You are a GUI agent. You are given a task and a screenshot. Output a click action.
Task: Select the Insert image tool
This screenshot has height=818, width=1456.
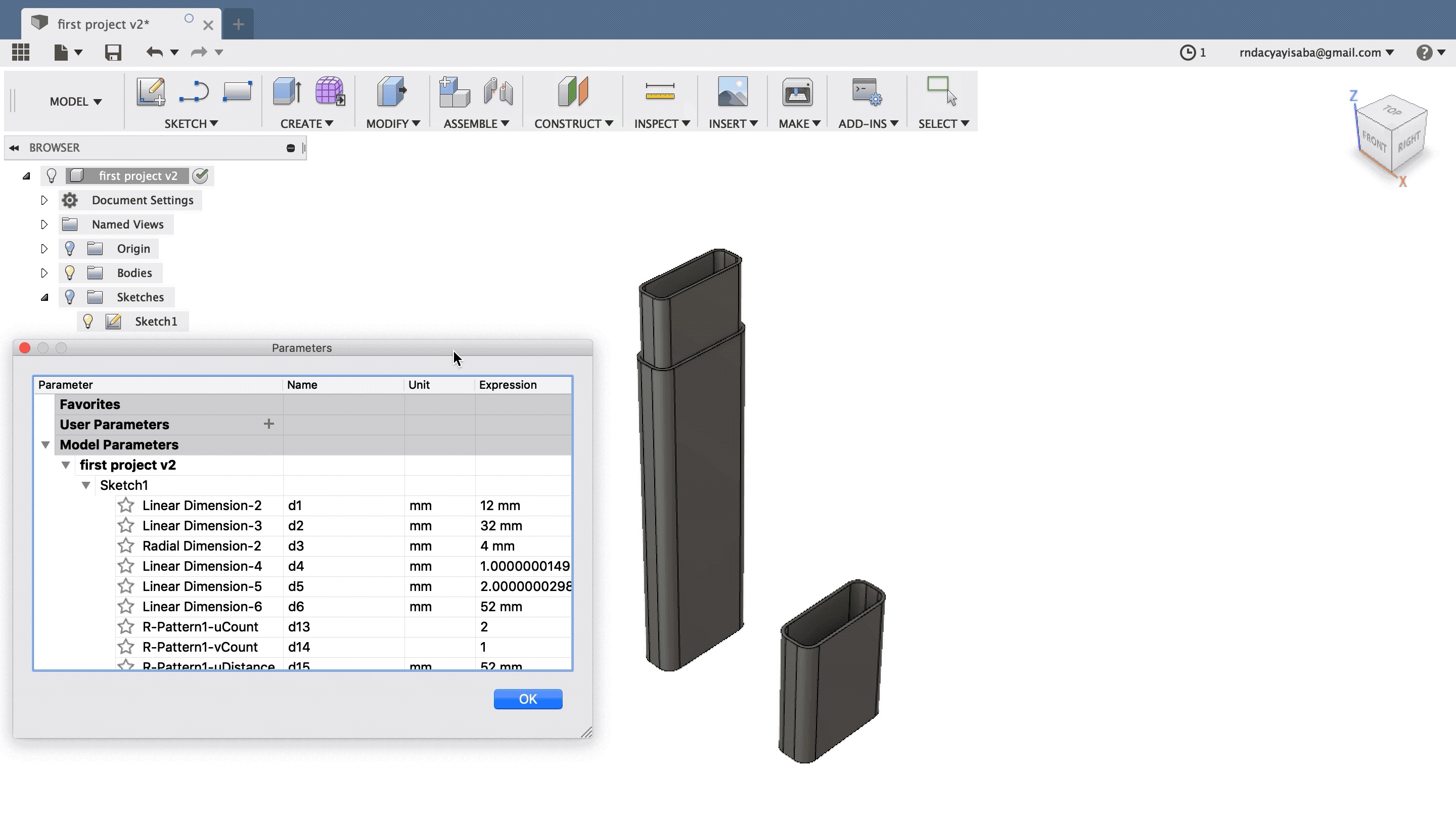coord(733,92)
